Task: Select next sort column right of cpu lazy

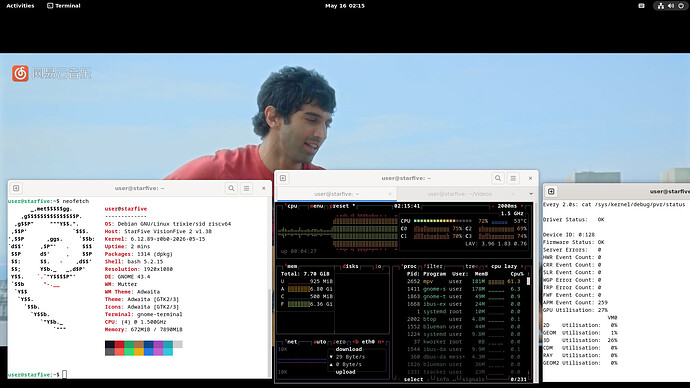Action: click(x=522, y=266)
